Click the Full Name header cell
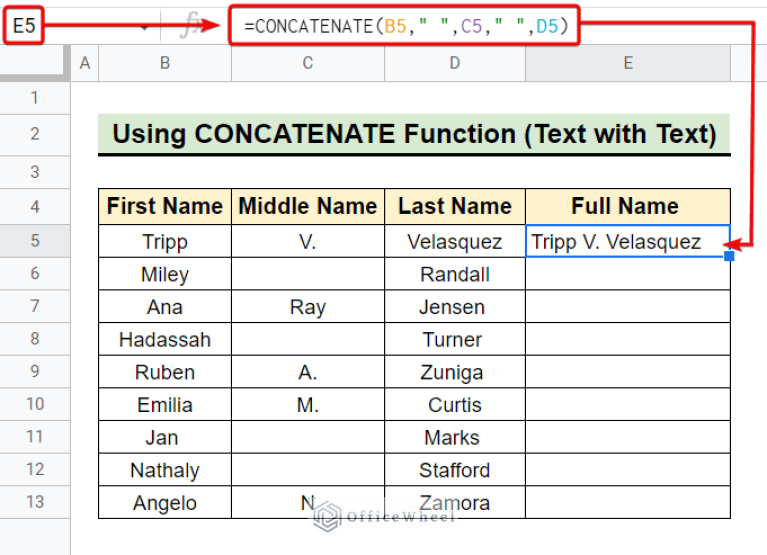Screen dimensions: 767x555 tap(628, 206)
